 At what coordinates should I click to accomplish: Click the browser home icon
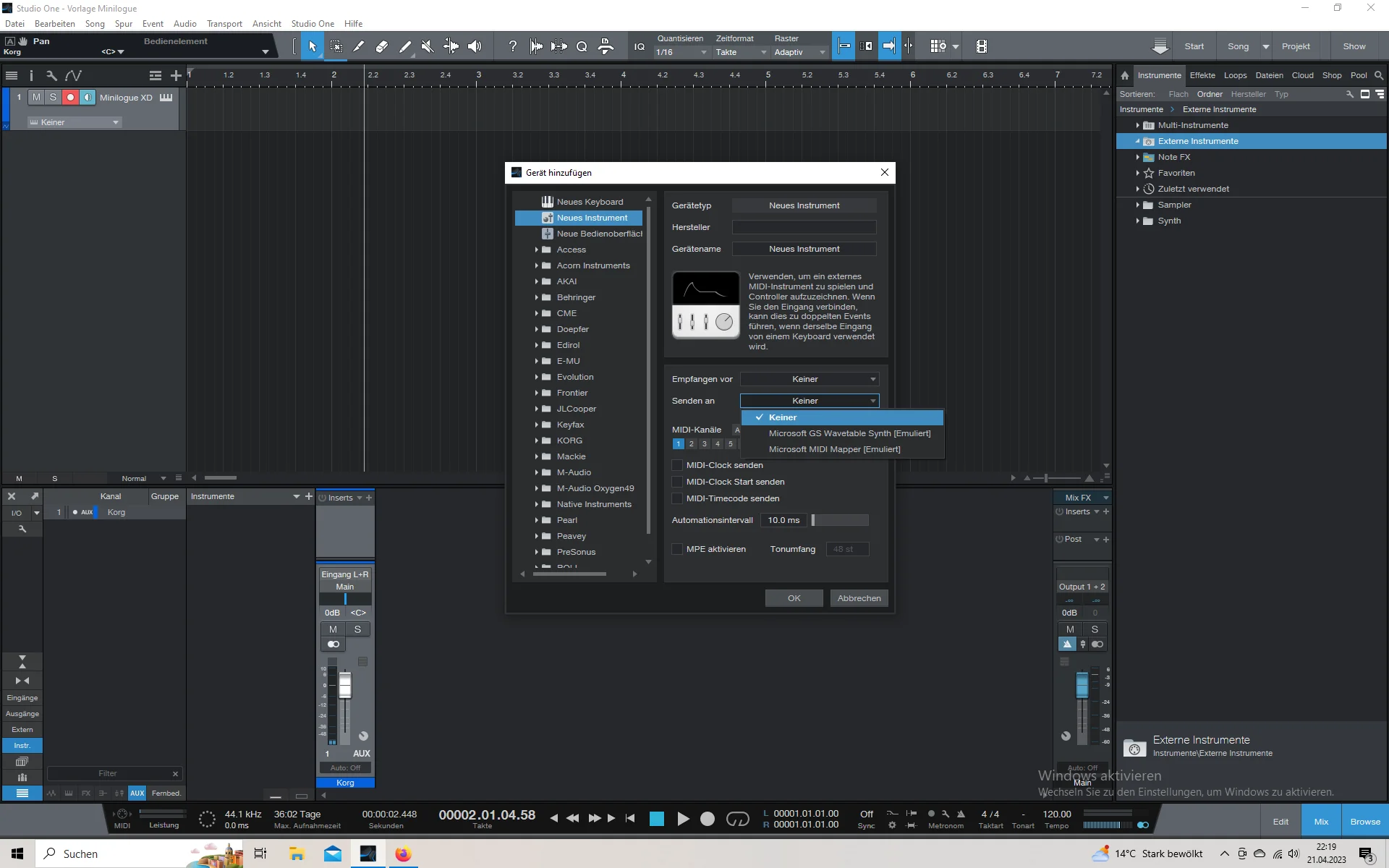coord(1125,75)
